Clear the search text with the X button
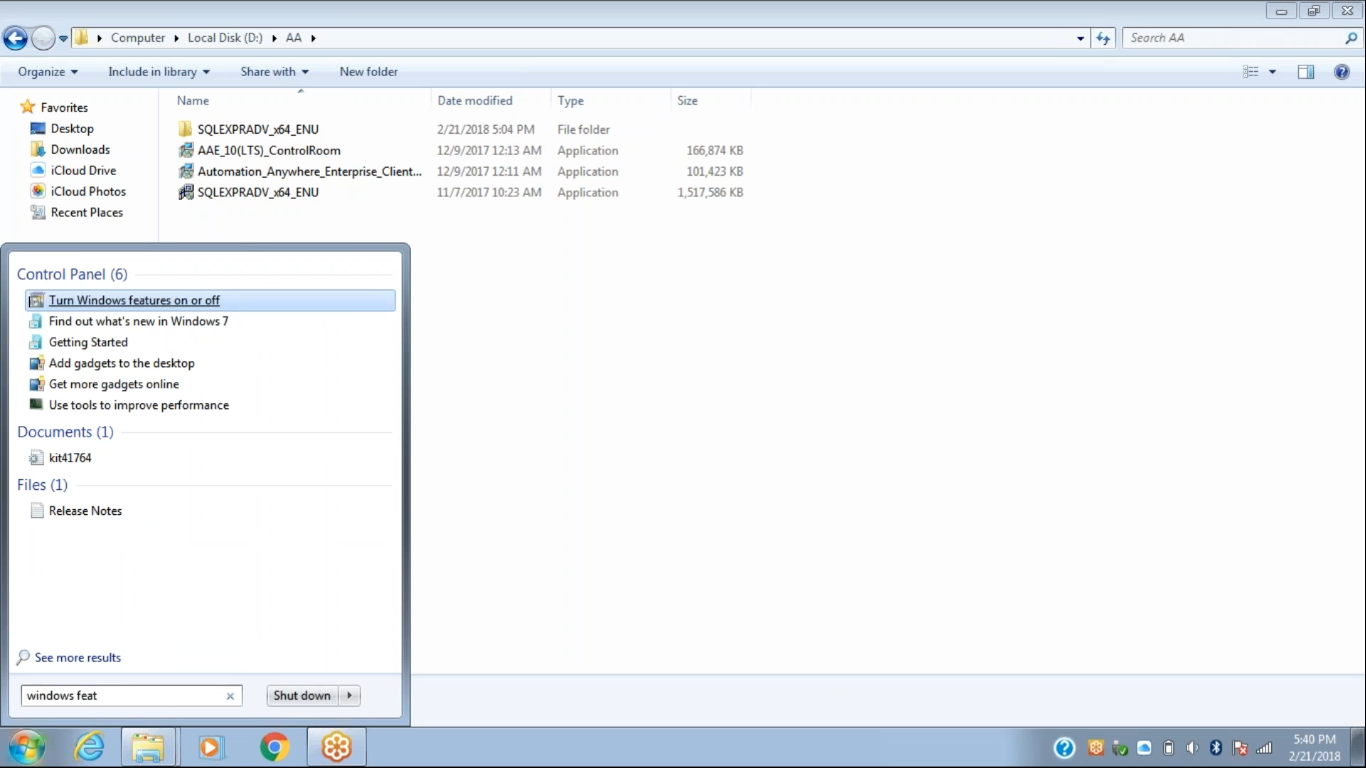Screen dimensions: 1366x768 pos(230,696)
